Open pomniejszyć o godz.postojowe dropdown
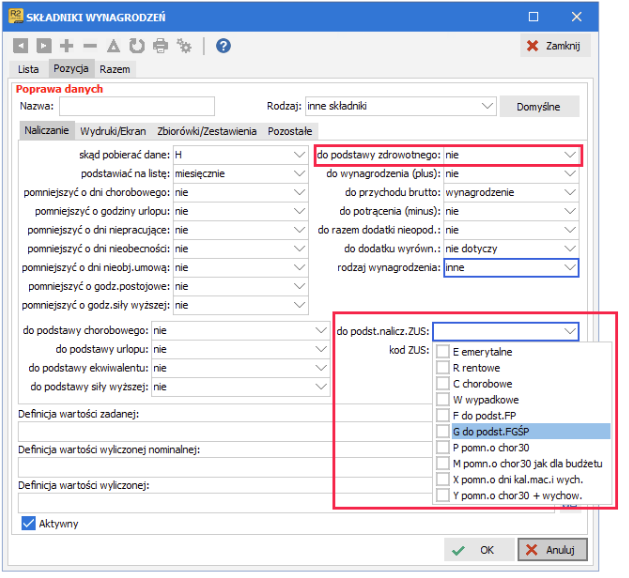 [x=241, y=286]
